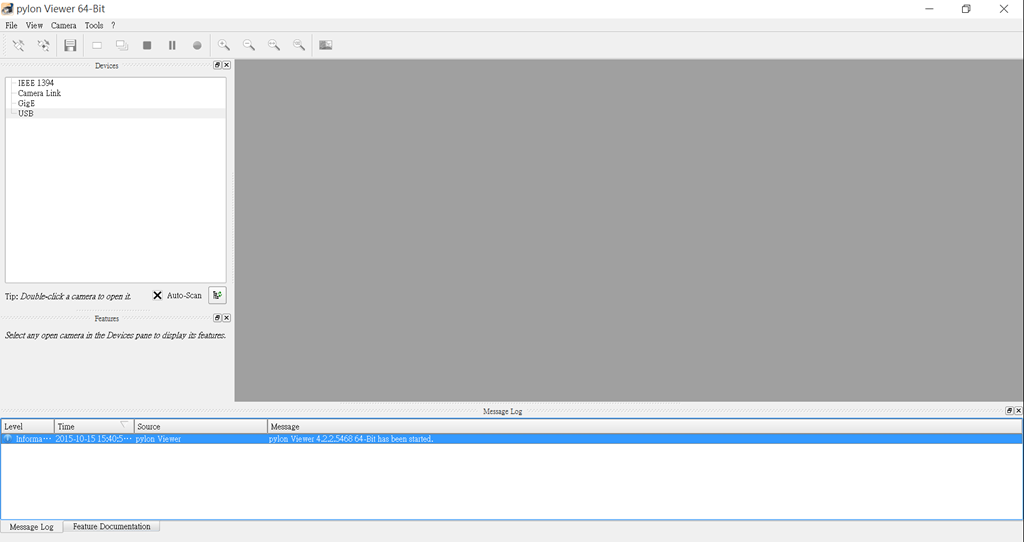Click the log timestamp 2015-10-15 cell

[x=93, y=439]
